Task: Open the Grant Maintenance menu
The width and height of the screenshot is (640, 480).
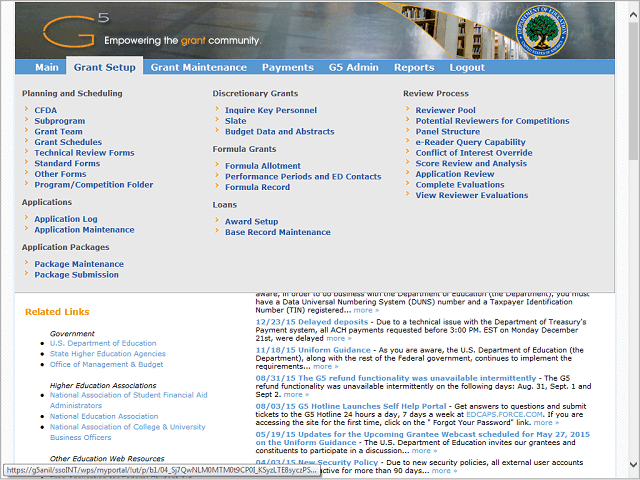Action: pos(199,67)
